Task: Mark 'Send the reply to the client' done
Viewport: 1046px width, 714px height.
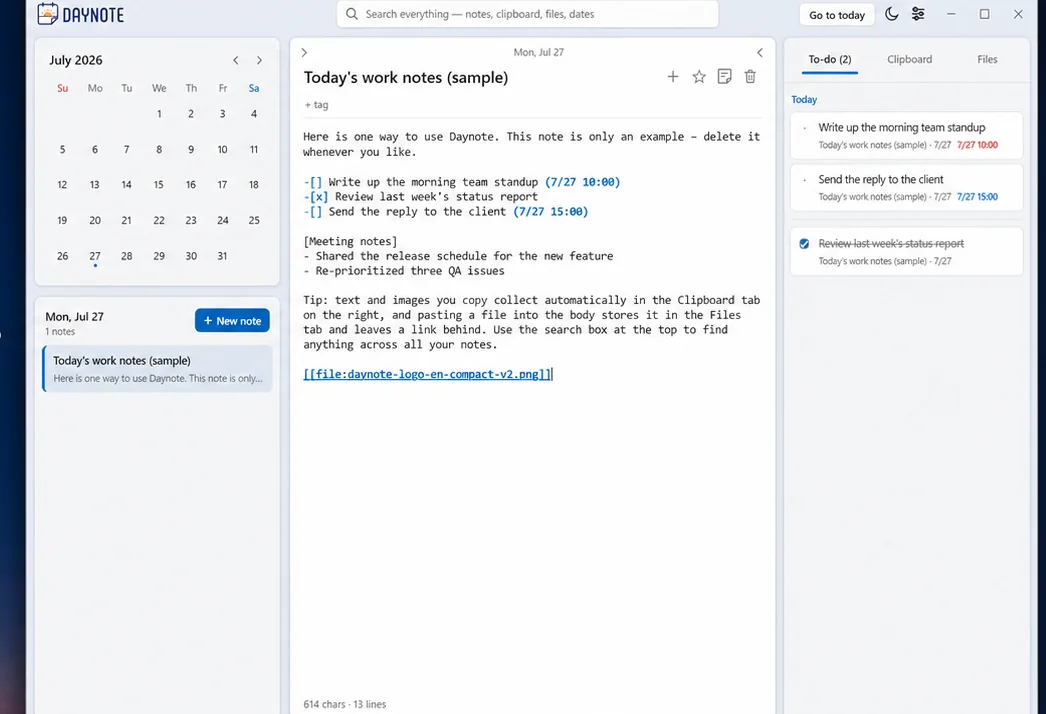Action: point(805,180)
